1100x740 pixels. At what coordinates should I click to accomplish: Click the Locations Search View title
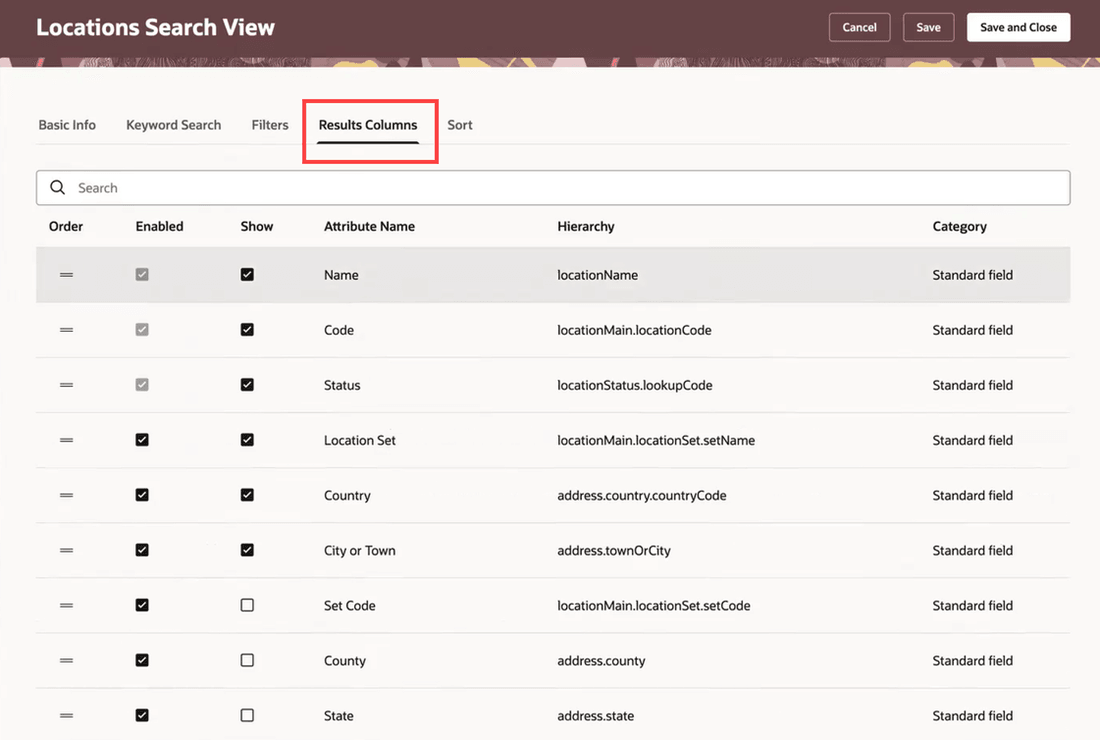pyautogui.click(x=155, y=27)
